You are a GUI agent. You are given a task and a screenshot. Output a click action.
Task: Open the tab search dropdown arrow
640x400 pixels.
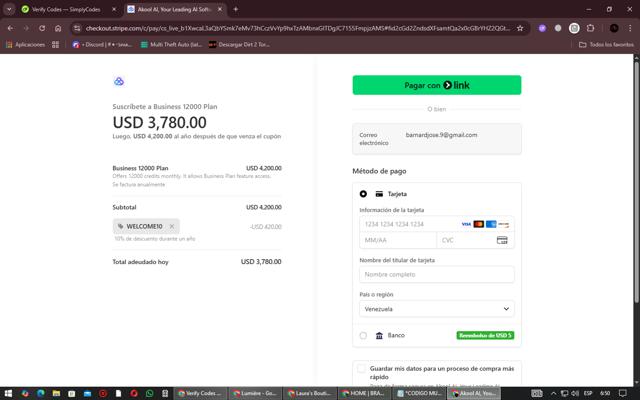pyautogui.click(x=9, y=9)
